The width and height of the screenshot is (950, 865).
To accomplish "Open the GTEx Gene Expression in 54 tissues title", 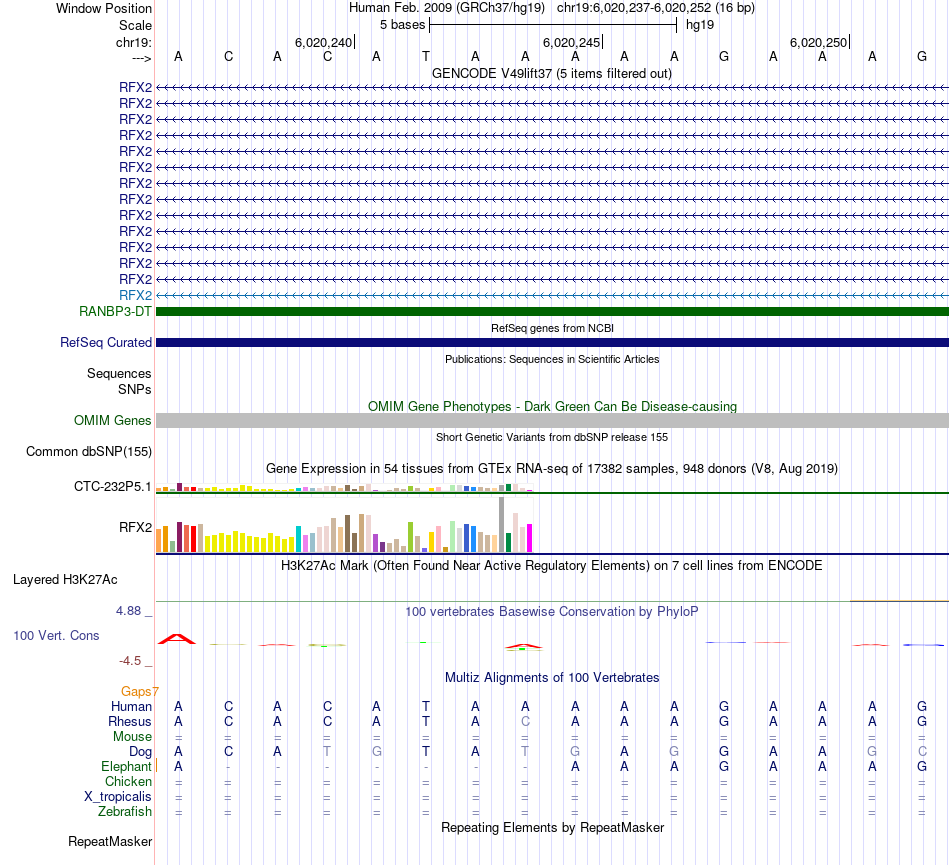I will [552, 468].
